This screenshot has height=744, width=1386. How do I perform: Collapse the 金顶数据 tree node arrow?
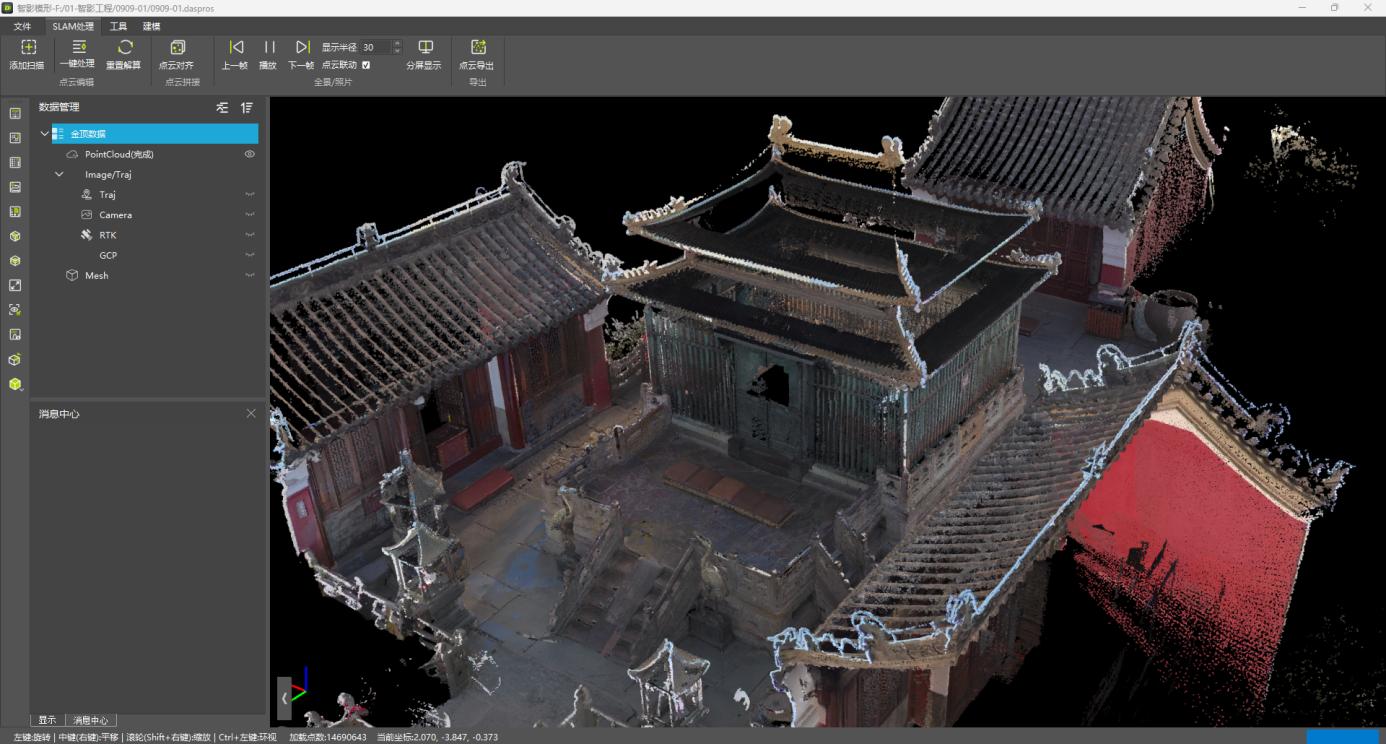(x=44, y=134)
